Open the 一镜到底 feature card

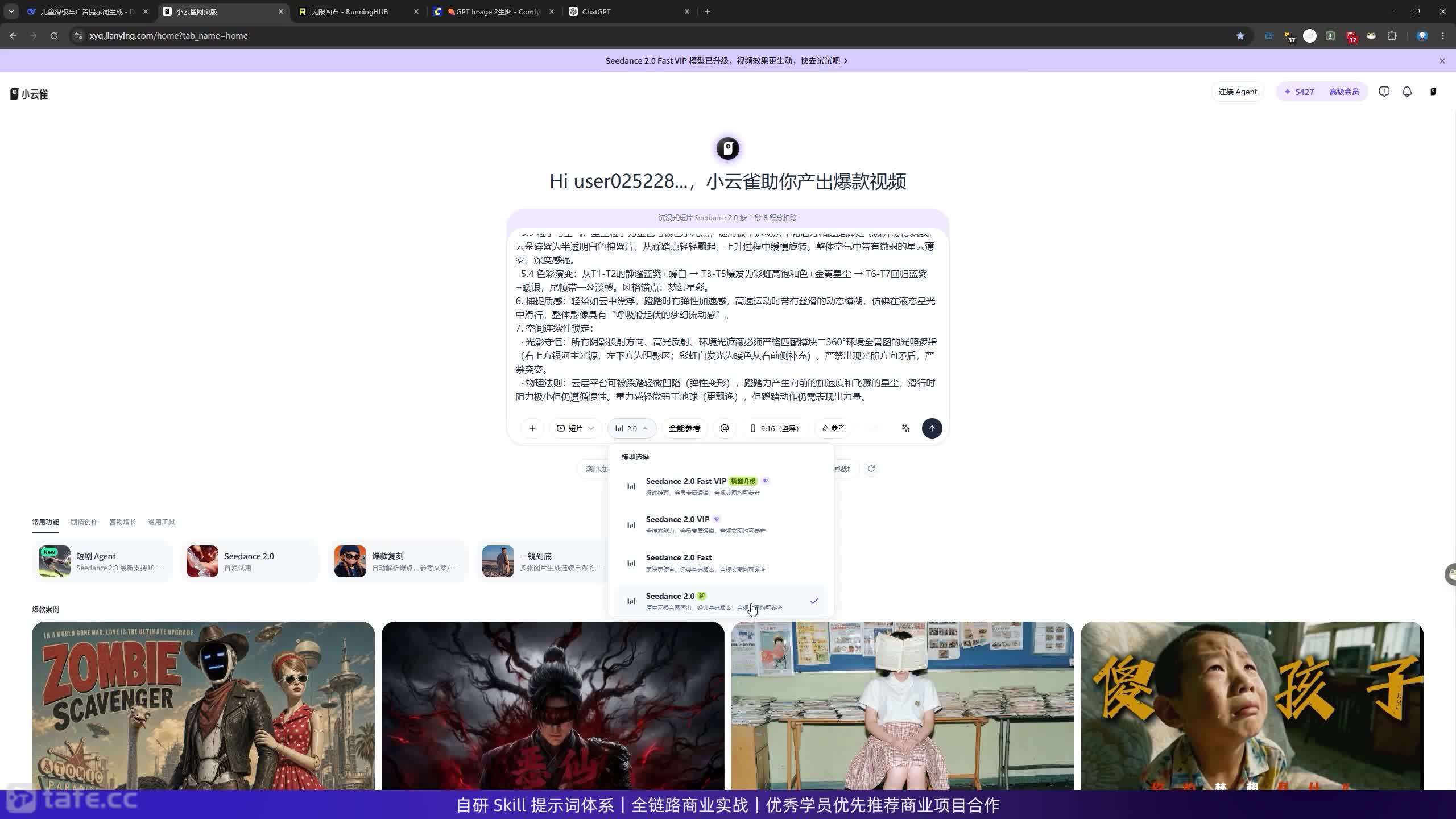coord(543,561)
